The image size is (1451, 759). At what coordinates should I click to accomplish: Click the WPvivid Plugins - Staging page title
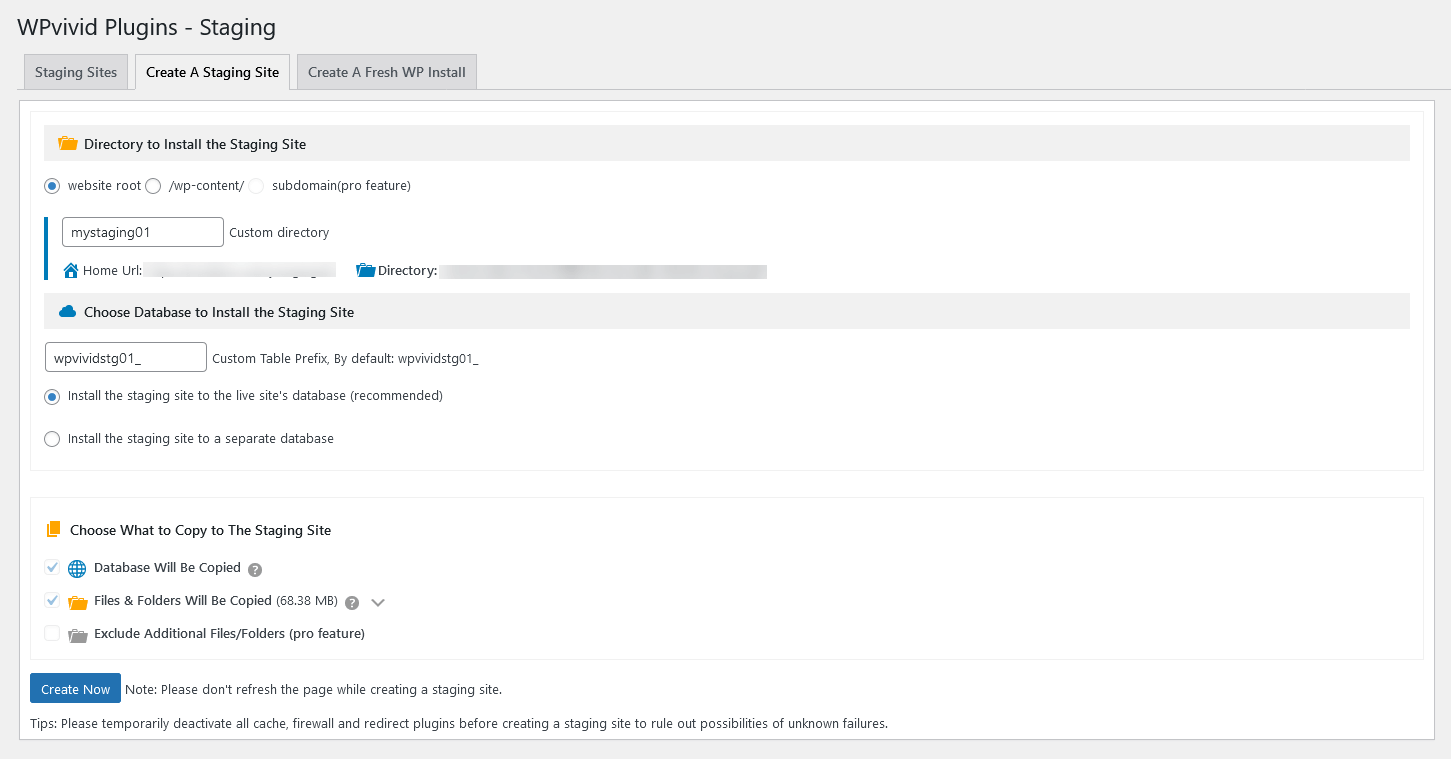[147, 27]
